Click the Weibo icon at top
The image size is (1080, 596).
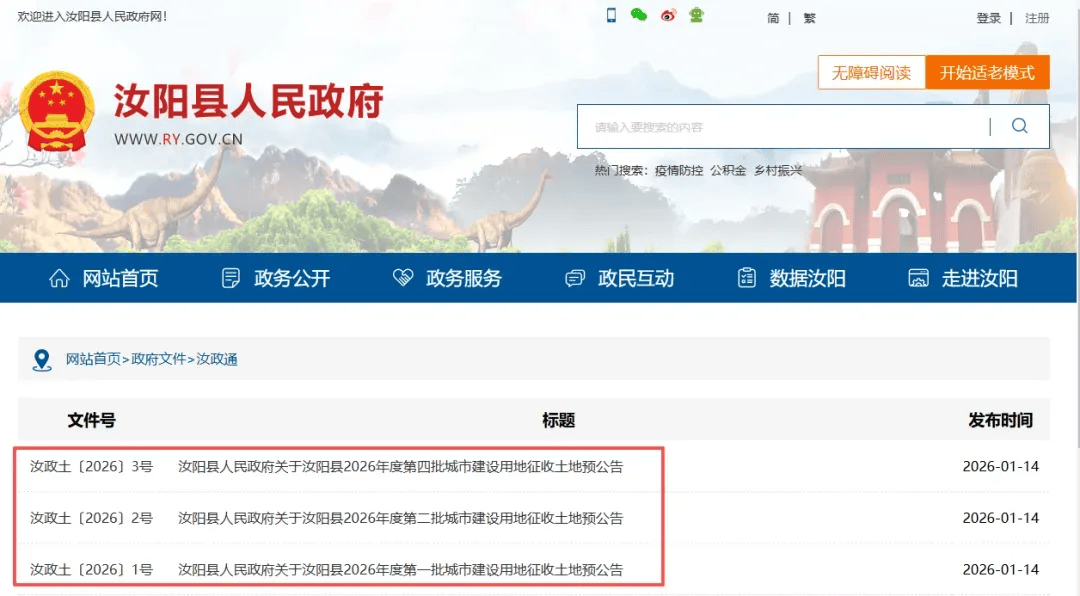[668, 15]
